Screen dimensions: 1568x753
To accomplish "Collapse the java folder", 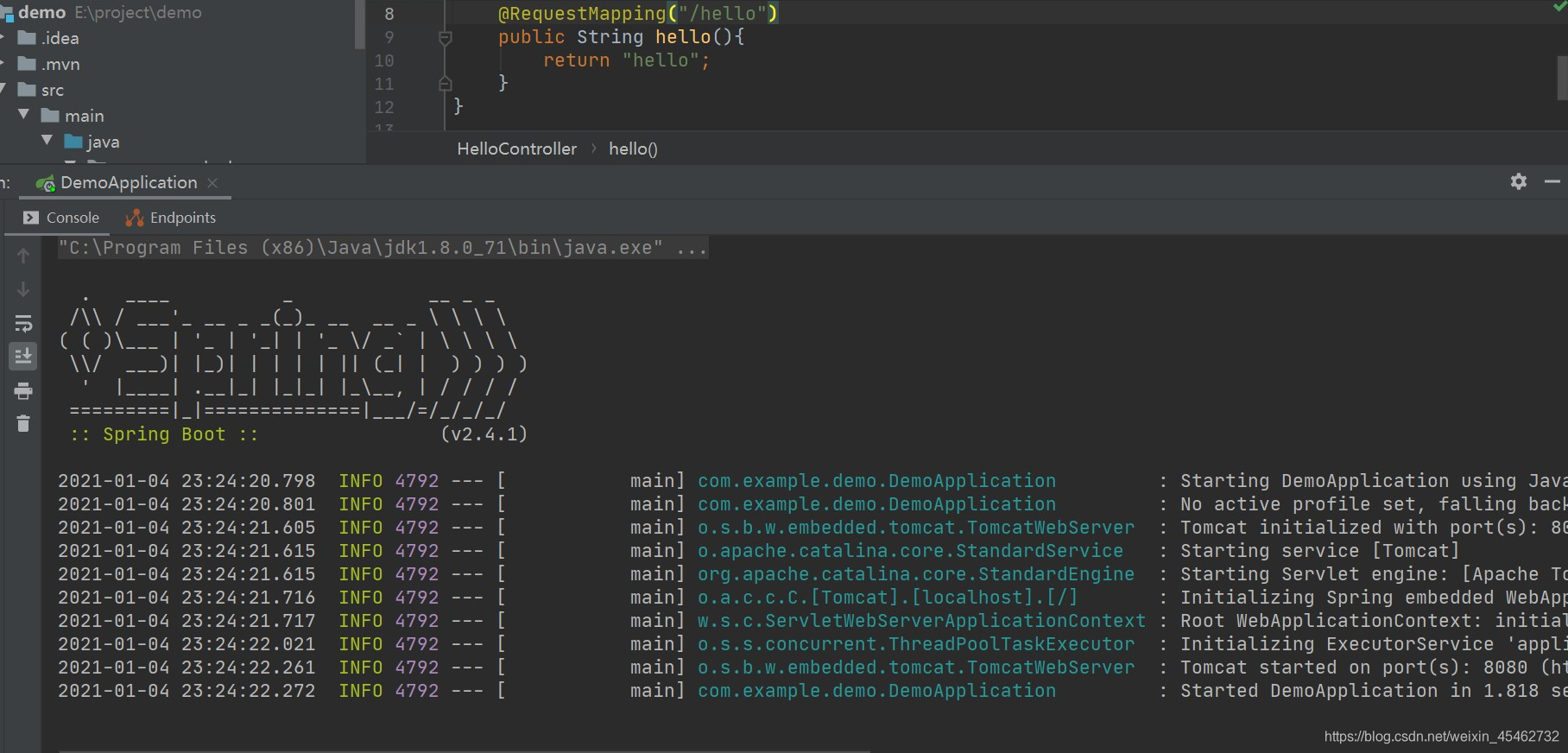I will point(47,141).
